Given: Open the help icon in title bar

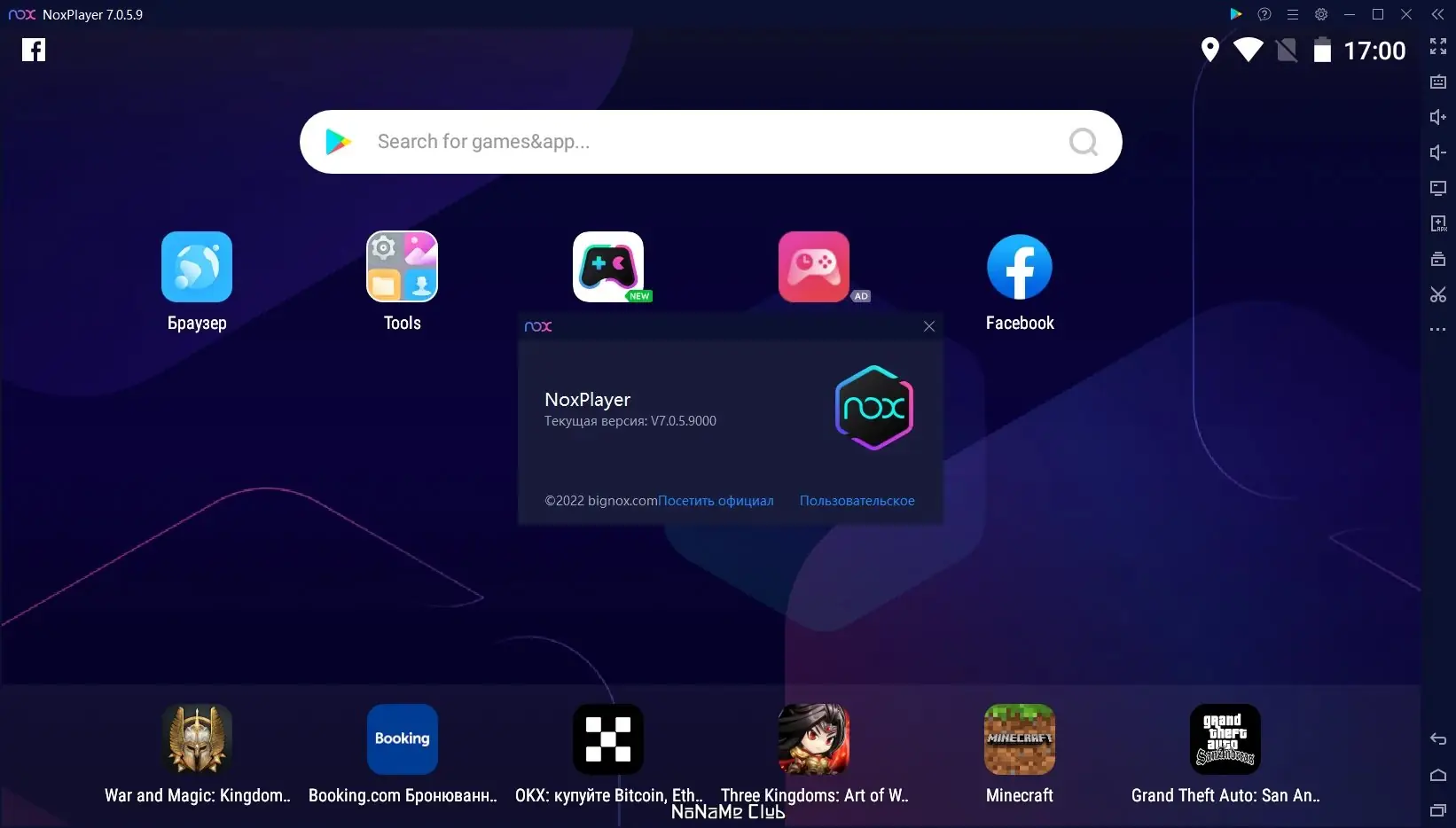Looking at the screenshot, I should click(x=1264, y=14).
